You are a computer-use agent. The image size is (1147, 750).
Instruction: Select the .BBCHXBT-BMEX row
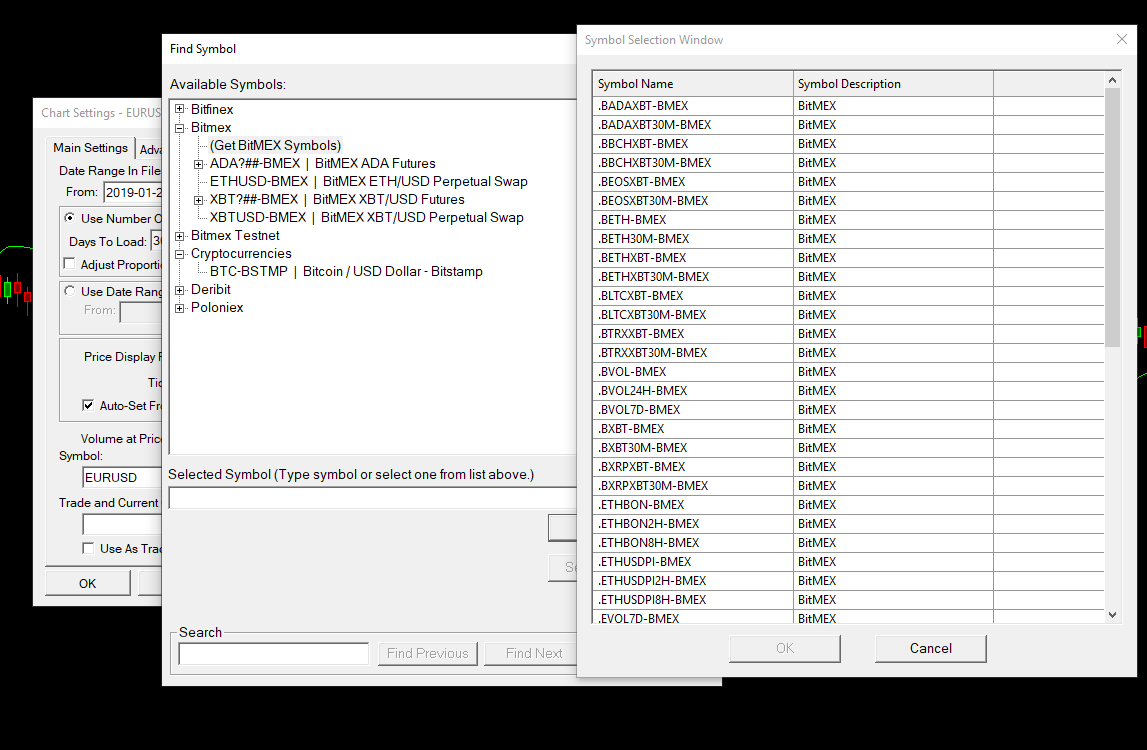pyautogui.click(x=849, y=144)
